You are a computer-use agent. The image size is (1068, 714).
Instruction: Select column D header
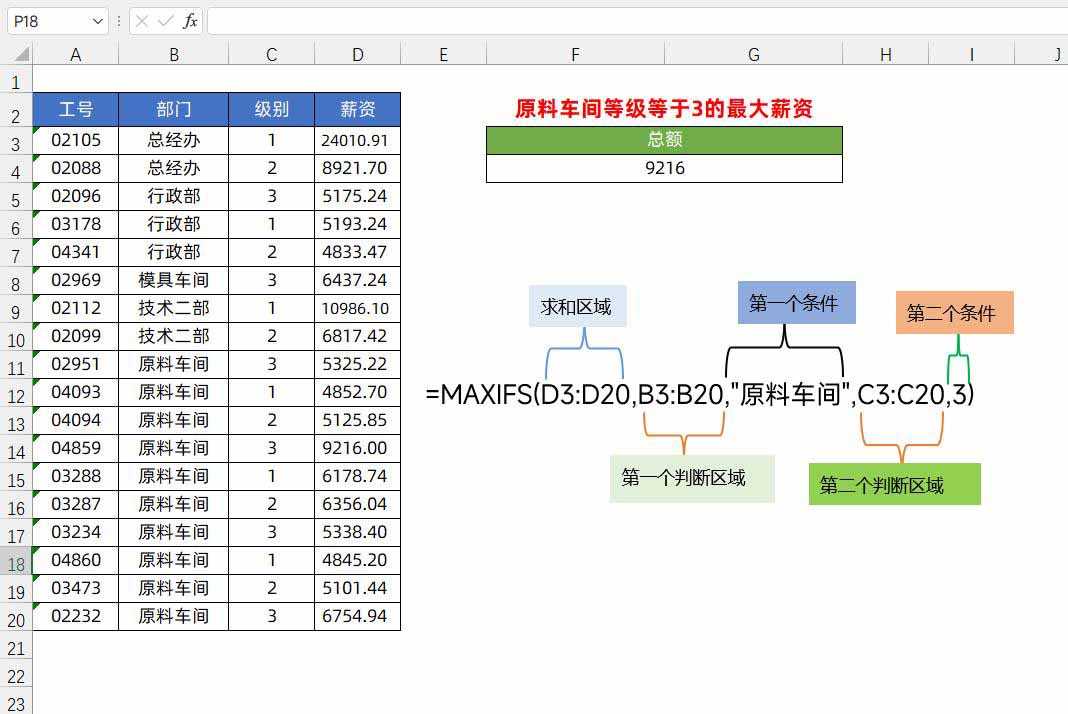tap(357, 55)
